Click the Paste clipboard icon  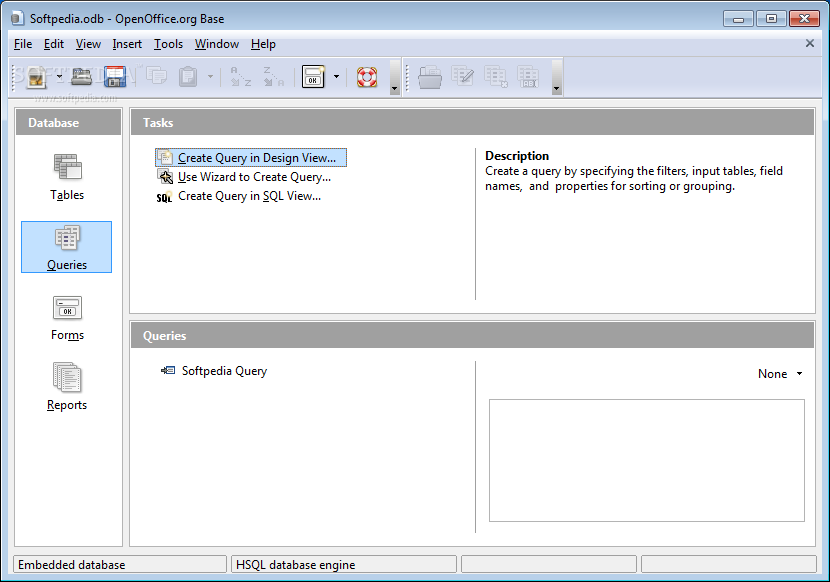pyautogui.click(x=188, y=77)
